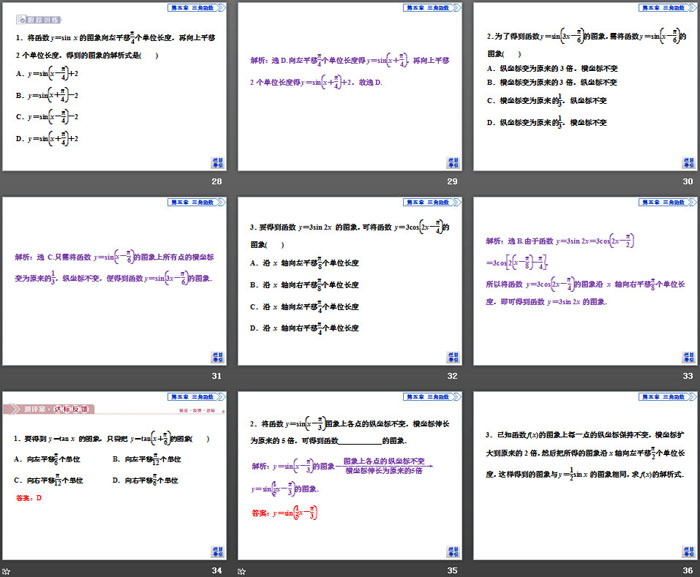Select slide 31 thumbnail with purple solution choosing C
Screen dimensions: 700x577
(x=114, y=281)
